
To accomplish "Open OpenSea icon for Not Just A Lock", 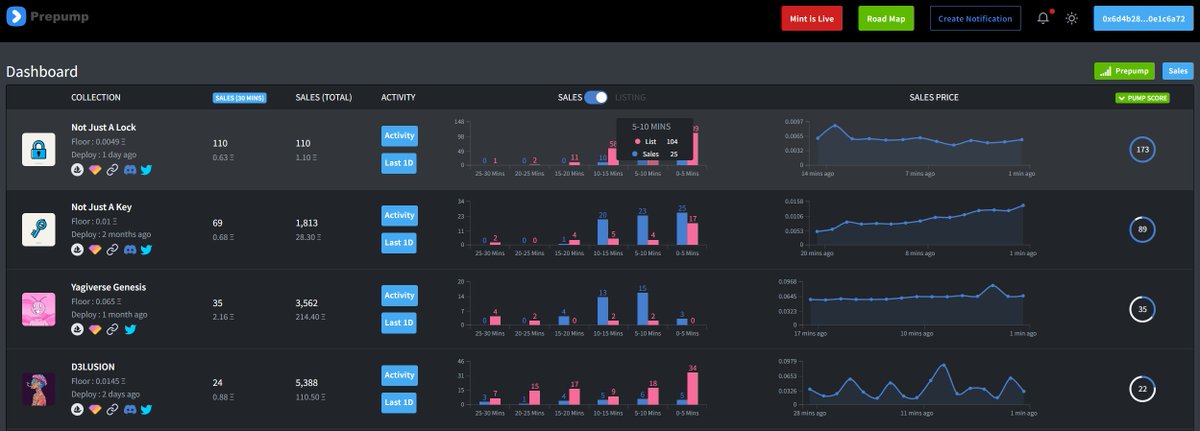I will [x=78, y=169].
